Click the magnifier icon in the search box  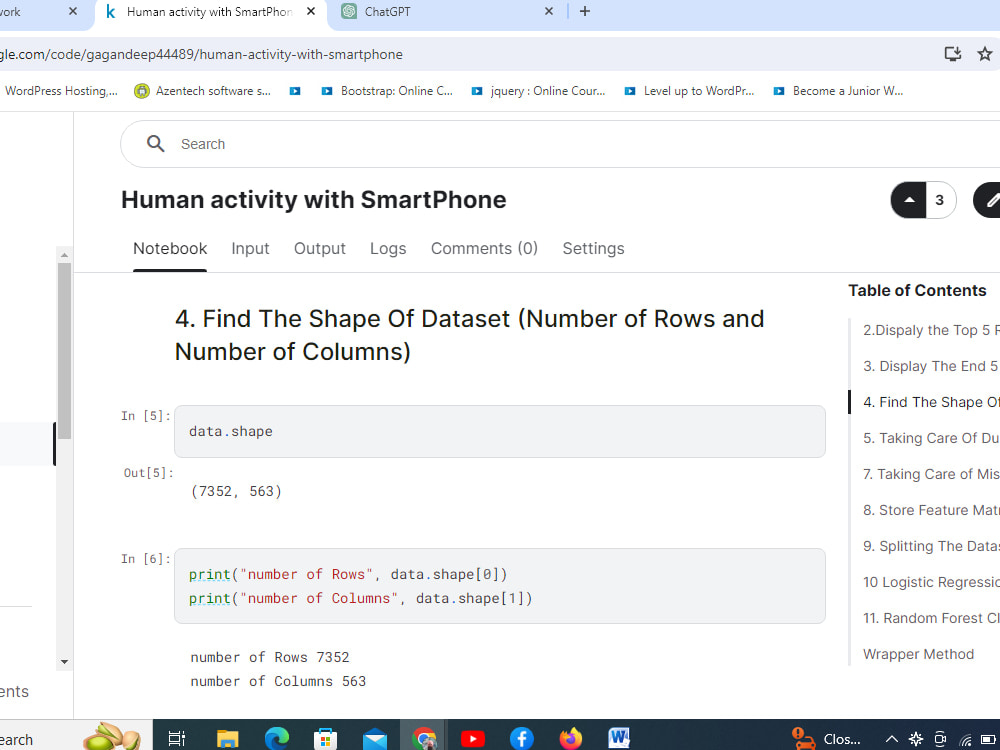(x=156, y=143)
